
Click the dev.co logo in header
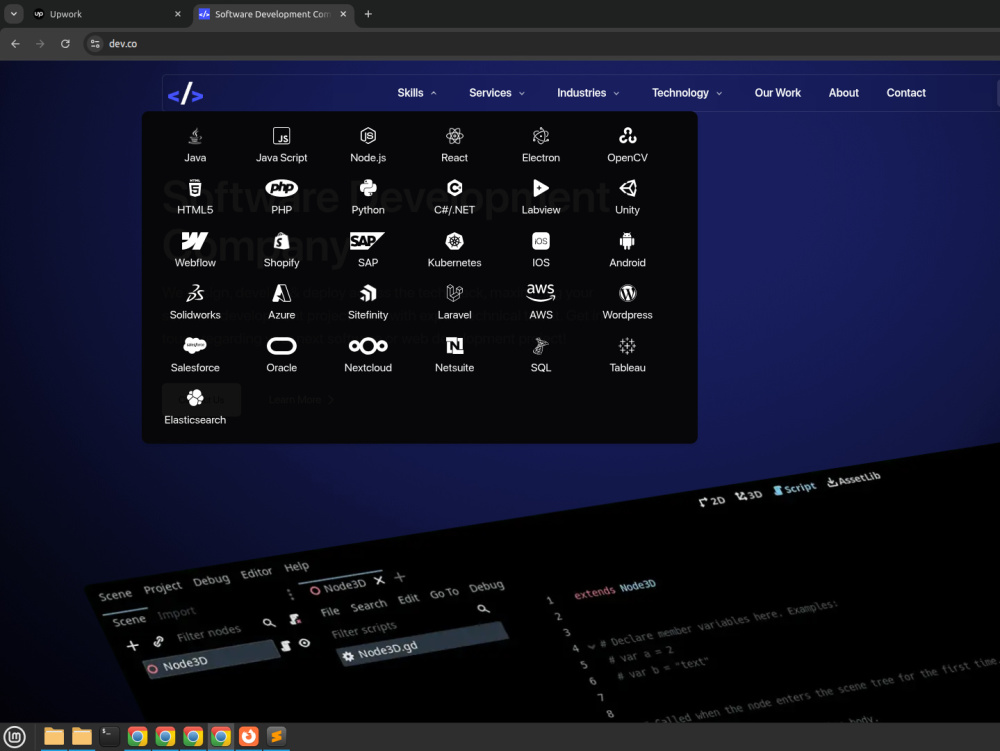pos(186,94)
